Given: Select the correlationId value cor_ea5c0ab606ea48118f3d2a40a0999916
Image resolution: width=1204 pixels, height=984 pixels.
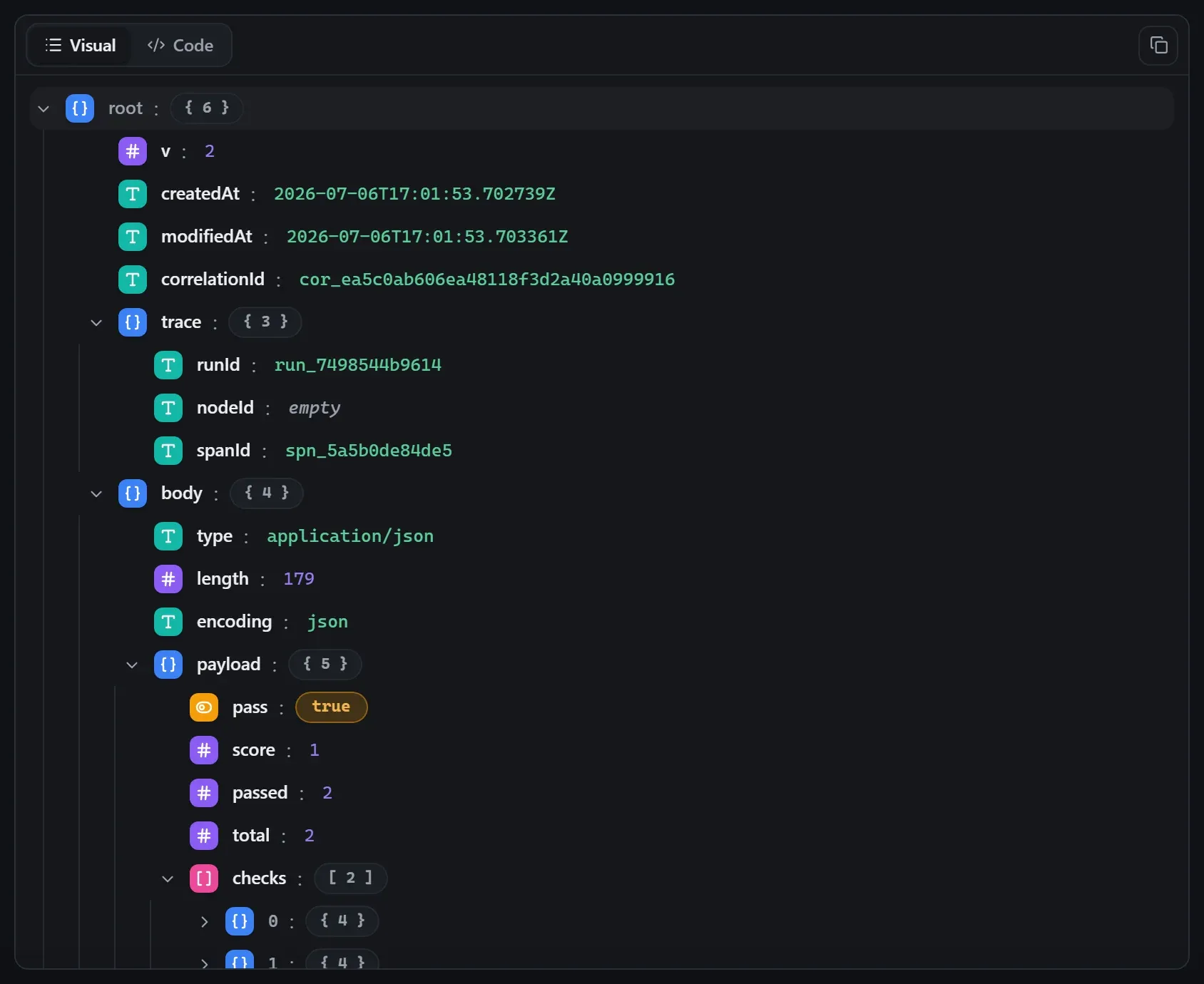Looking at the screenshot, I should [x=487, y=280].
